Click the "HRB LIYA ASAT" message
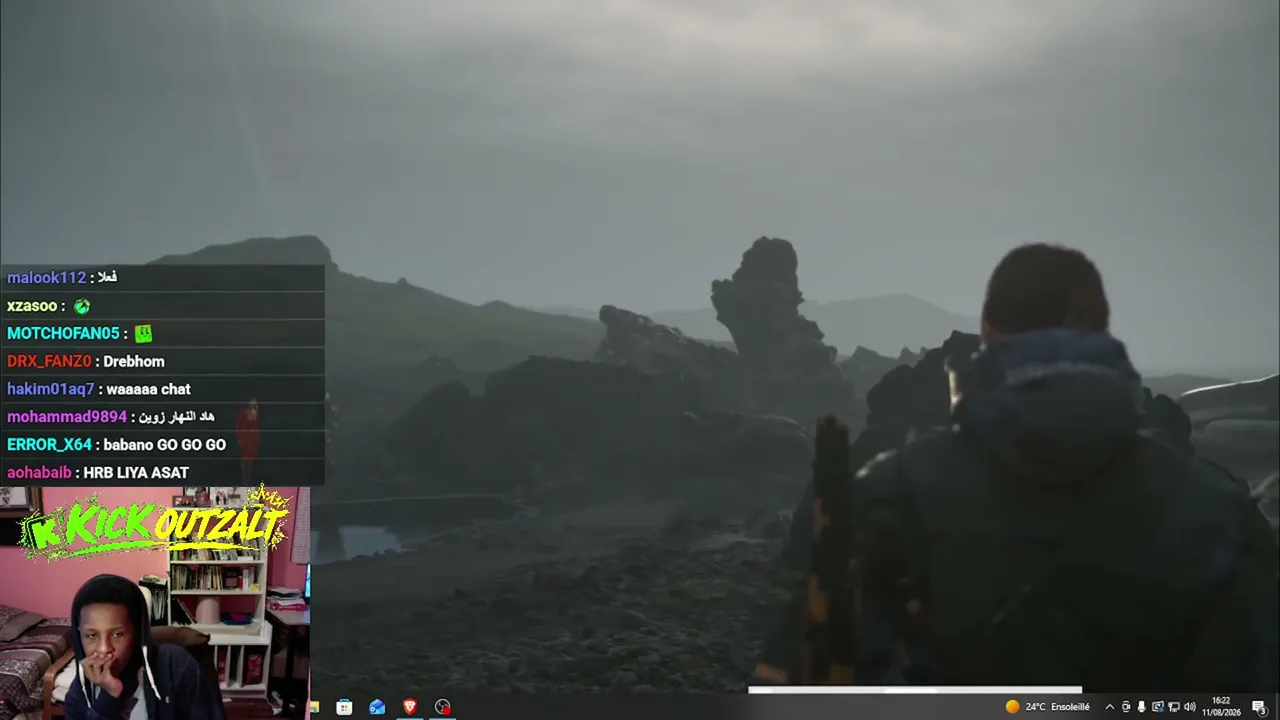 tap(136, 473)
